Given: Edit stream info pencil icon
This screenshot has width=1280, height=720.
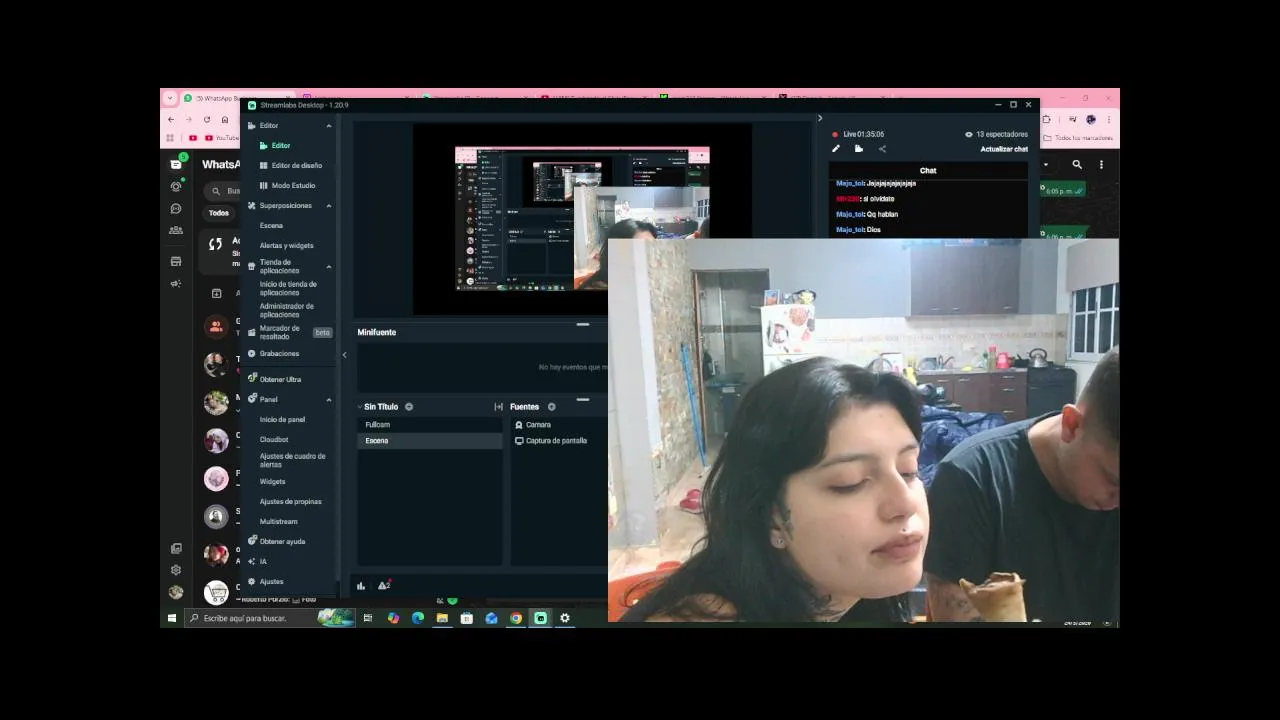Looking at the screenshot, I should click(836, 149).
